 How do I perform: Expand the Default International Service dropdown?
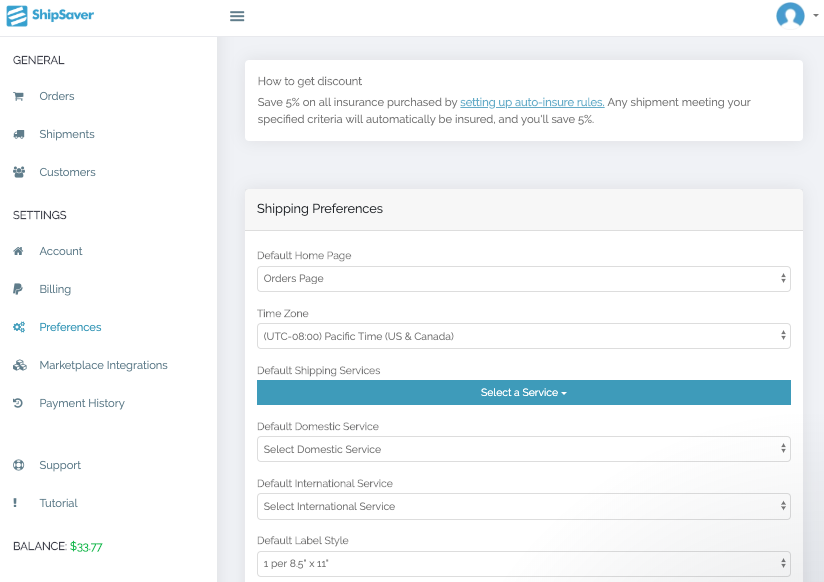[x=523, y=506]
